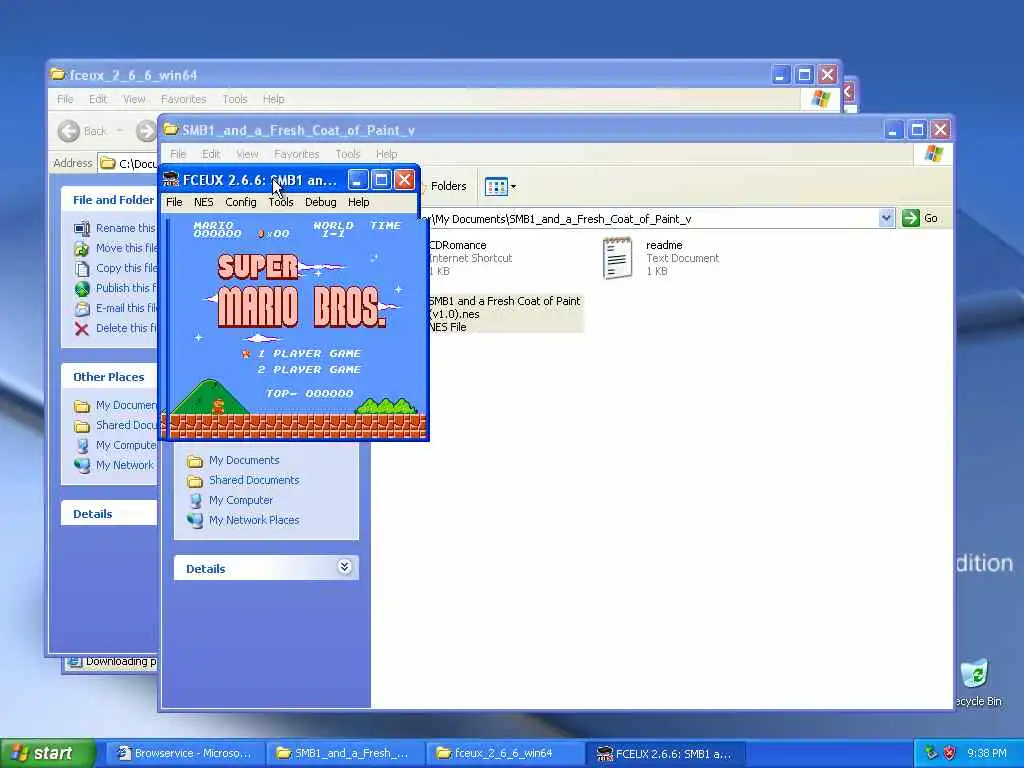Select the readme text document icon

[x=617, y=258]
